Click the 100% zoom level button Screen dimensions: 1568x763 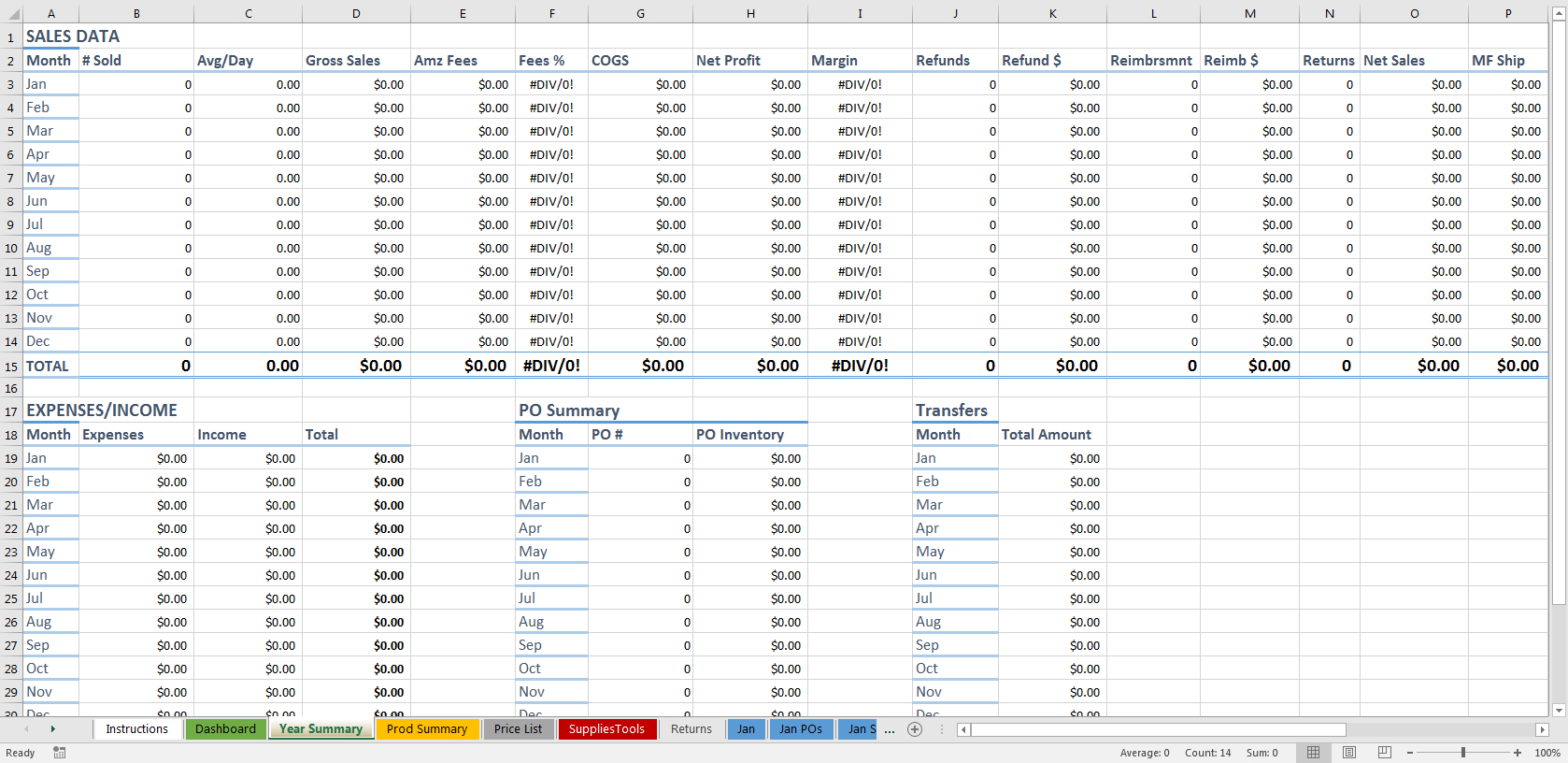tap(1547, 753)
